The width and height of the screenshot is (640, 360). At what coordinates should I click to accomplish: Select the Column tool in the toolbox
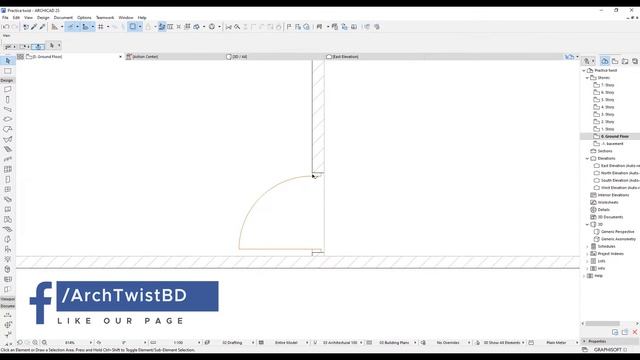point(8,100)
